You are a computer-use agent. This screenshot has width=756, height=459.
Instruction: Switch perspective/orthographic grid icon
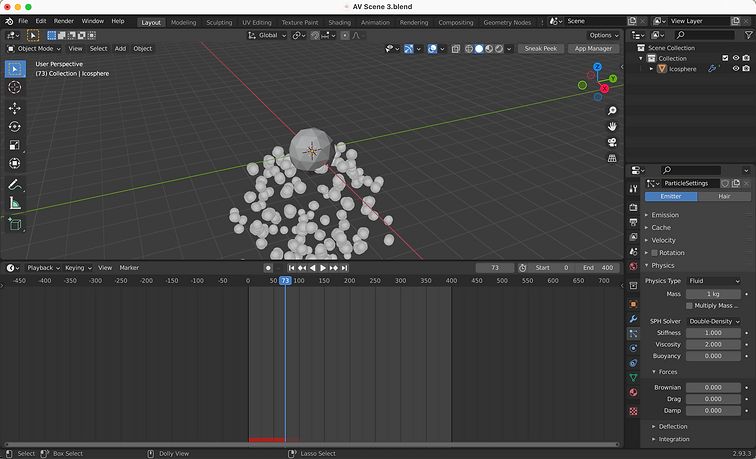pos(612,158)
